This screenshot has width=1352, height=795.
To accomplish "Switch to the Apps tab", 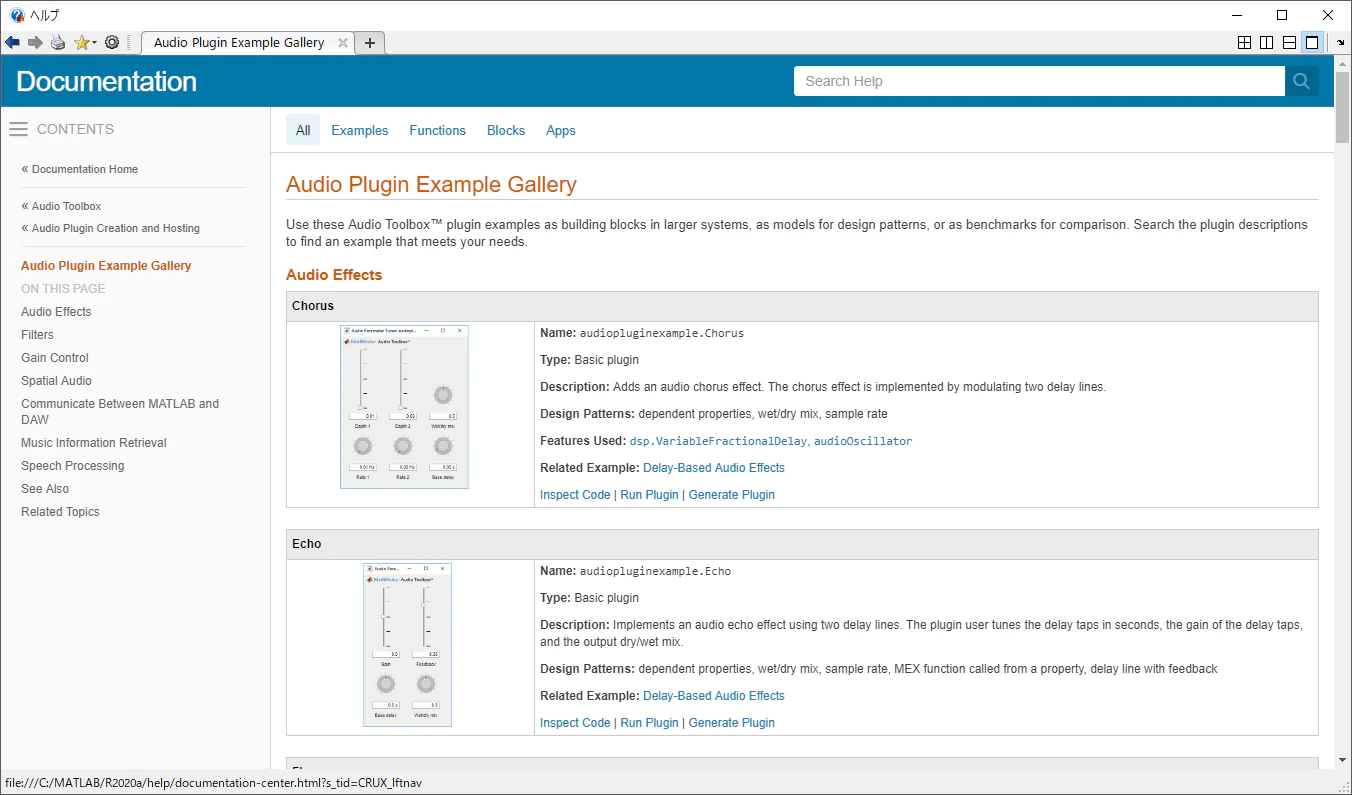I will tap(561, 130).
